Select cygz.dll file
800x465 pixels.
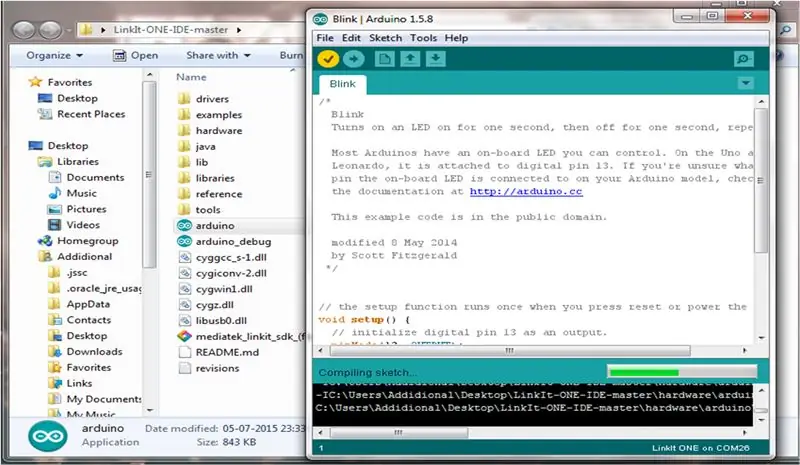click(x=207, y=305)
